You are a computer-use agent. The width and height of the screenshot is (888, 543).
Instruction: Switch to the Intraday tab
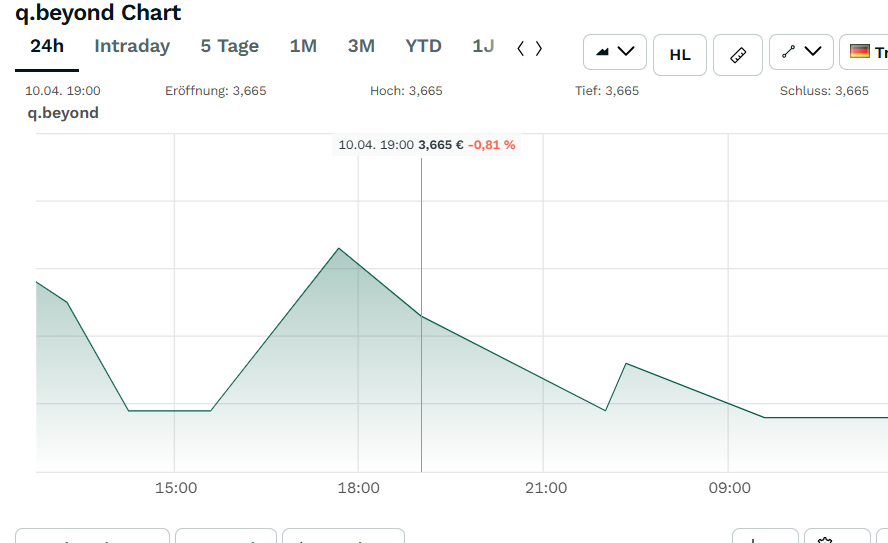coord(132,46)
